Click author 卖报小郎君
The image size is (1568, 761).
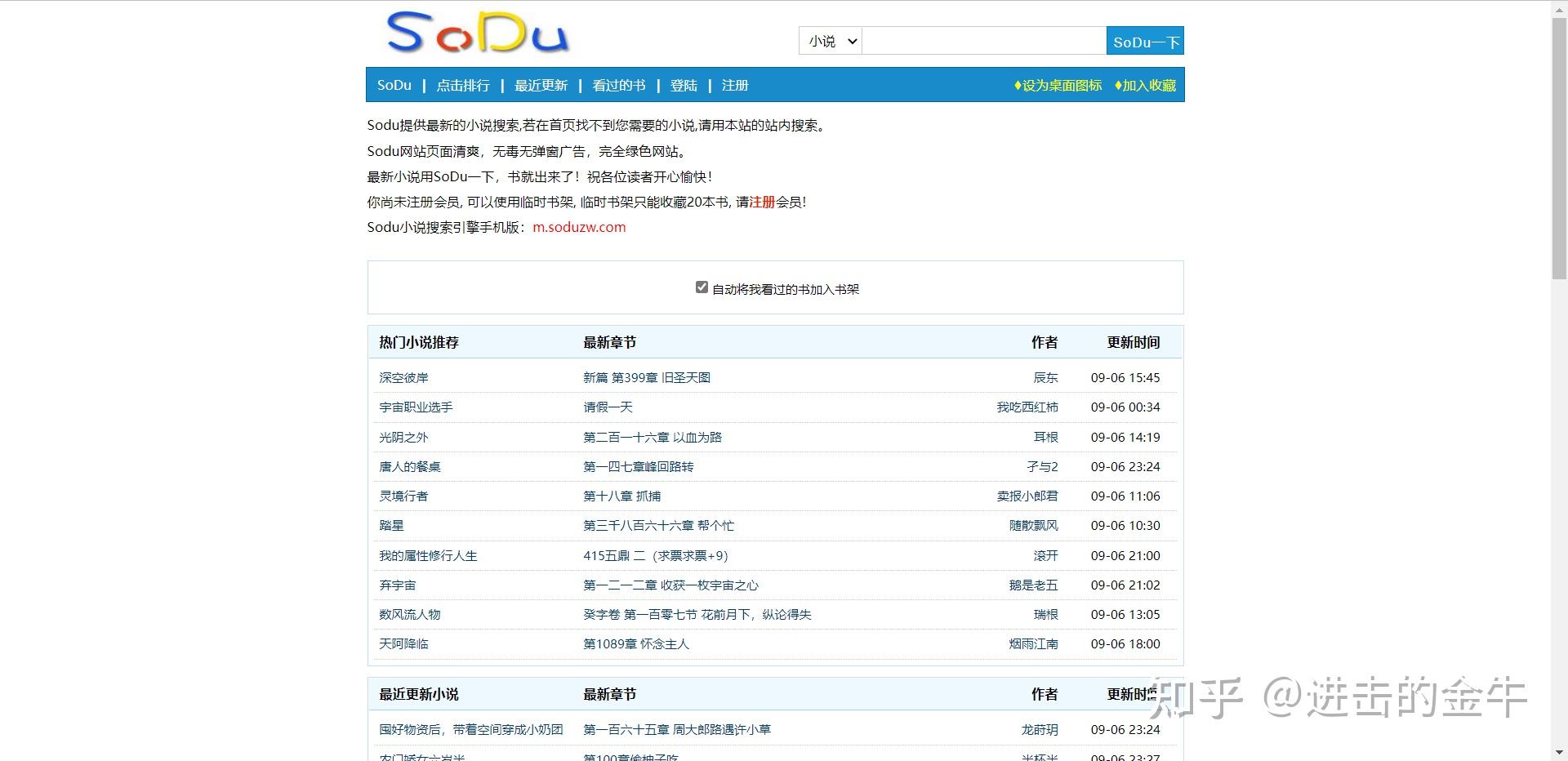coord(1027,496)
